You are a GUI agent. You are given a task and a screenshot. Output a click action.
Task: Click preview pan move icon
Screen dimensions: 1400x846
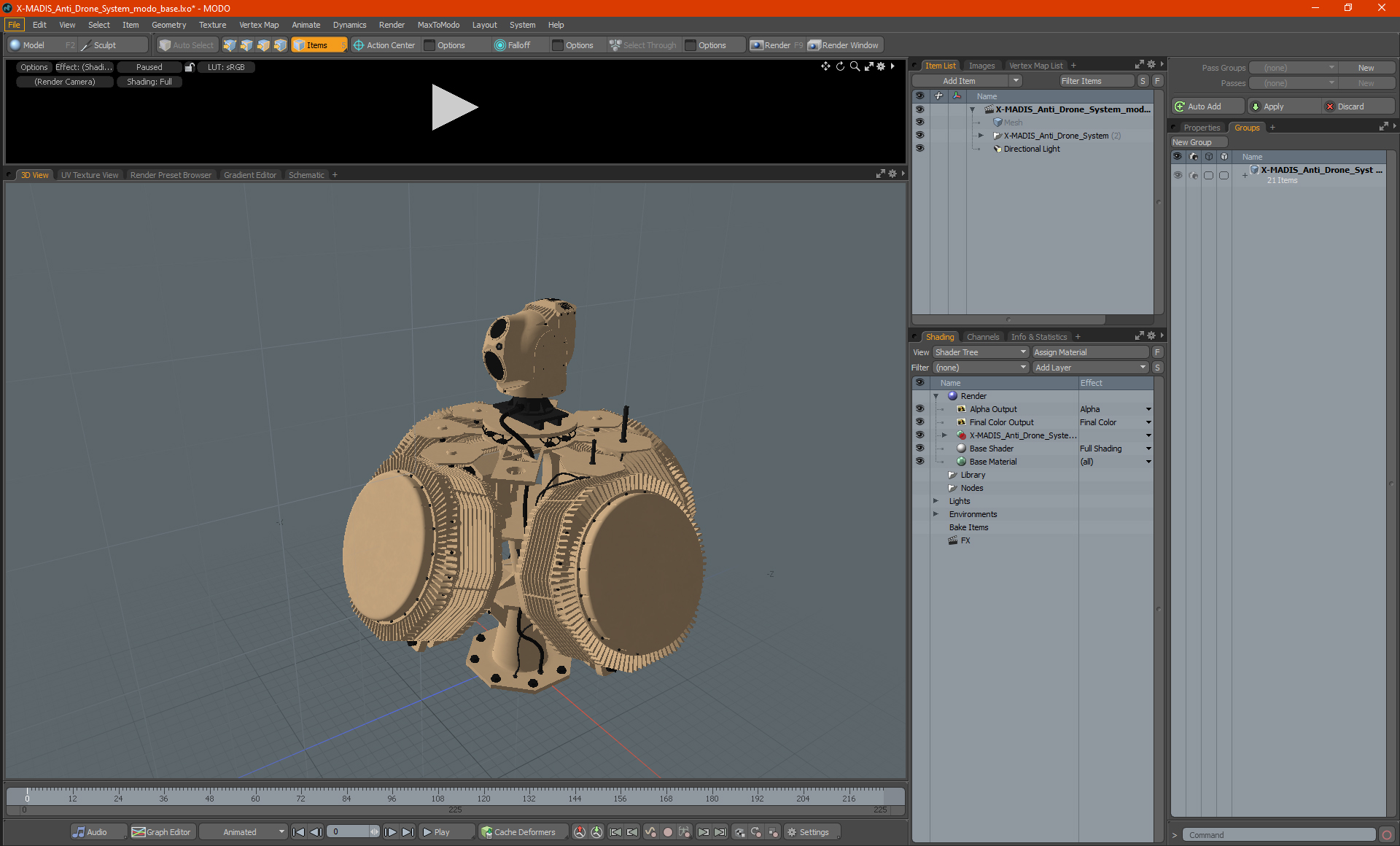click(x=825, y=66)
